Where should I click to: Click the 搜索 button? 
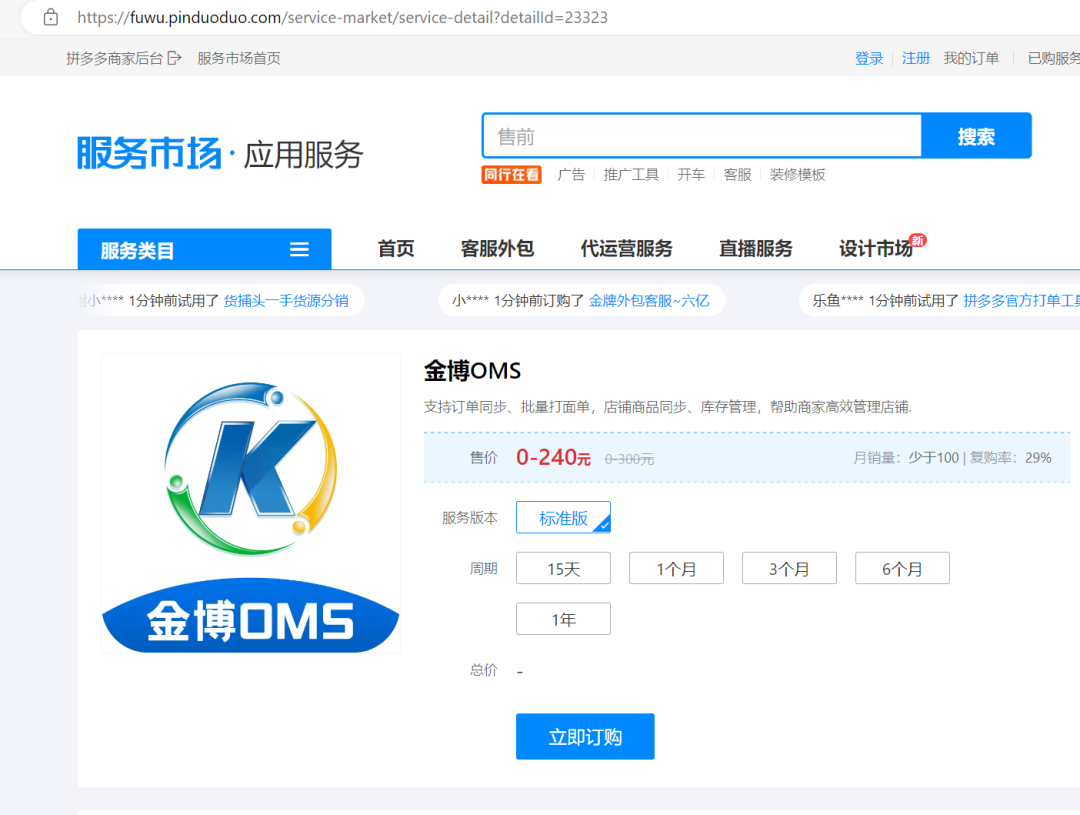976,136
